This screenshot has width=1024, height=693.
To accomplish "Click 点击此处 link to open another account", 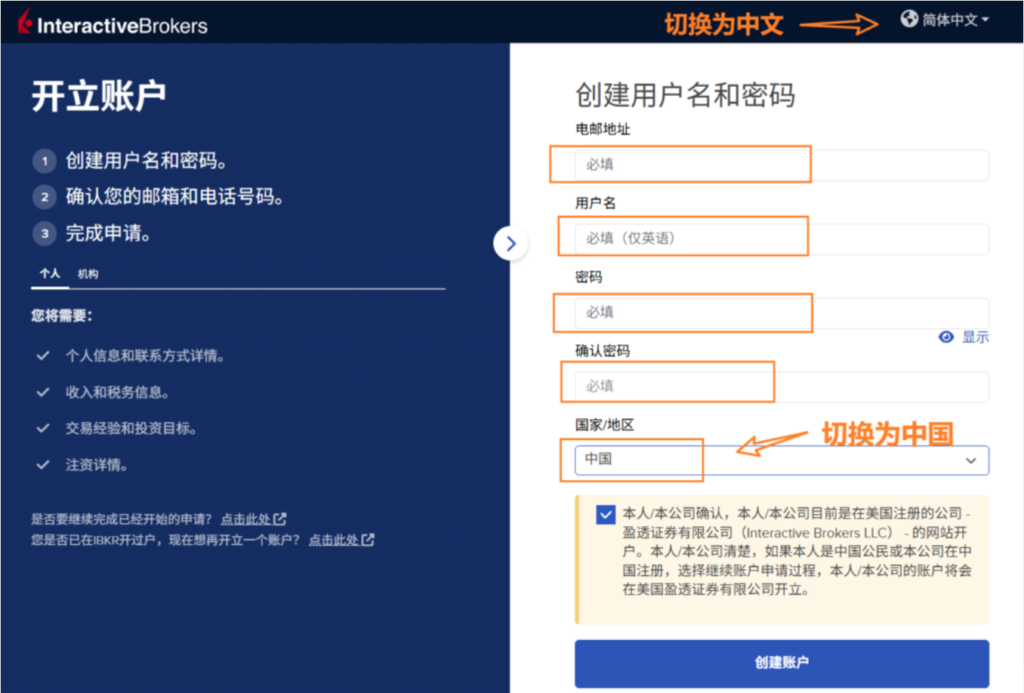I will [335, 540].
